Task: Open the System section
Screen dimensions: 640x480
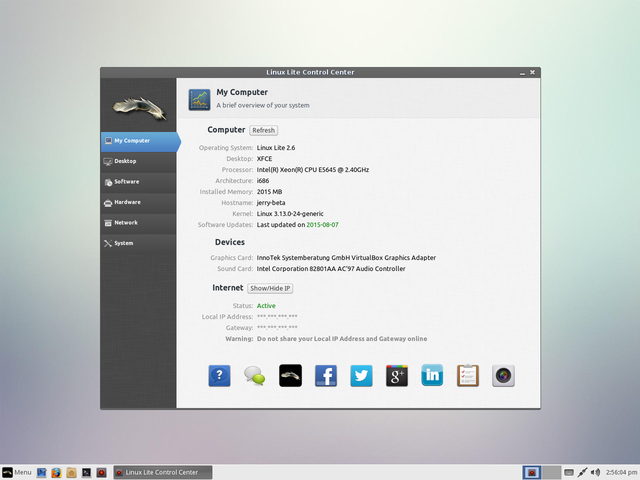Action: pyautogui.click(x=138, y=243)
